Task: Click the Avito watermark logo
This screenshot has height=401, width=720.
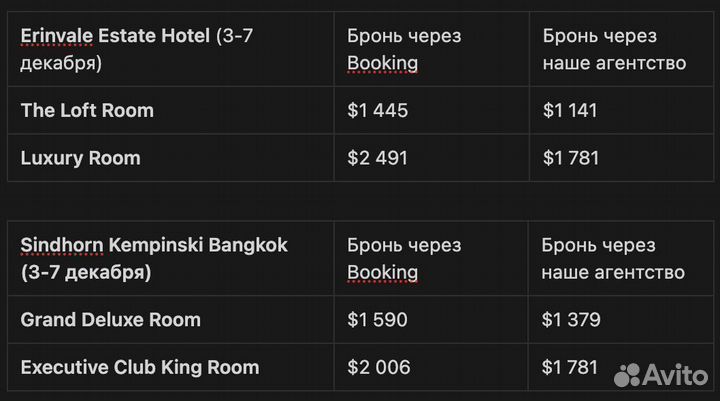Action: click(x=661, y=375)
